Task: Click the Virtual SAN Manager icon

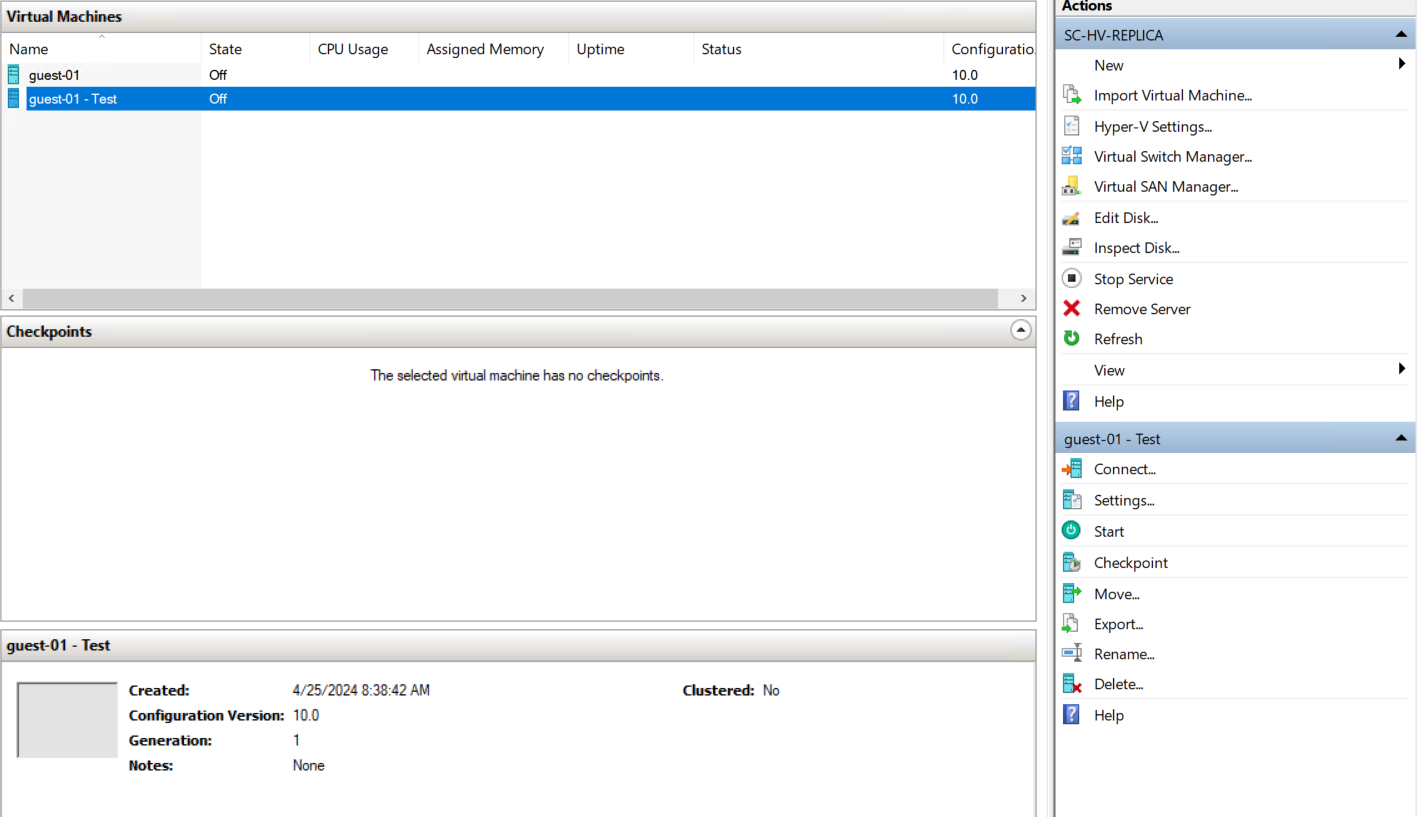Action: [1071, 186]
